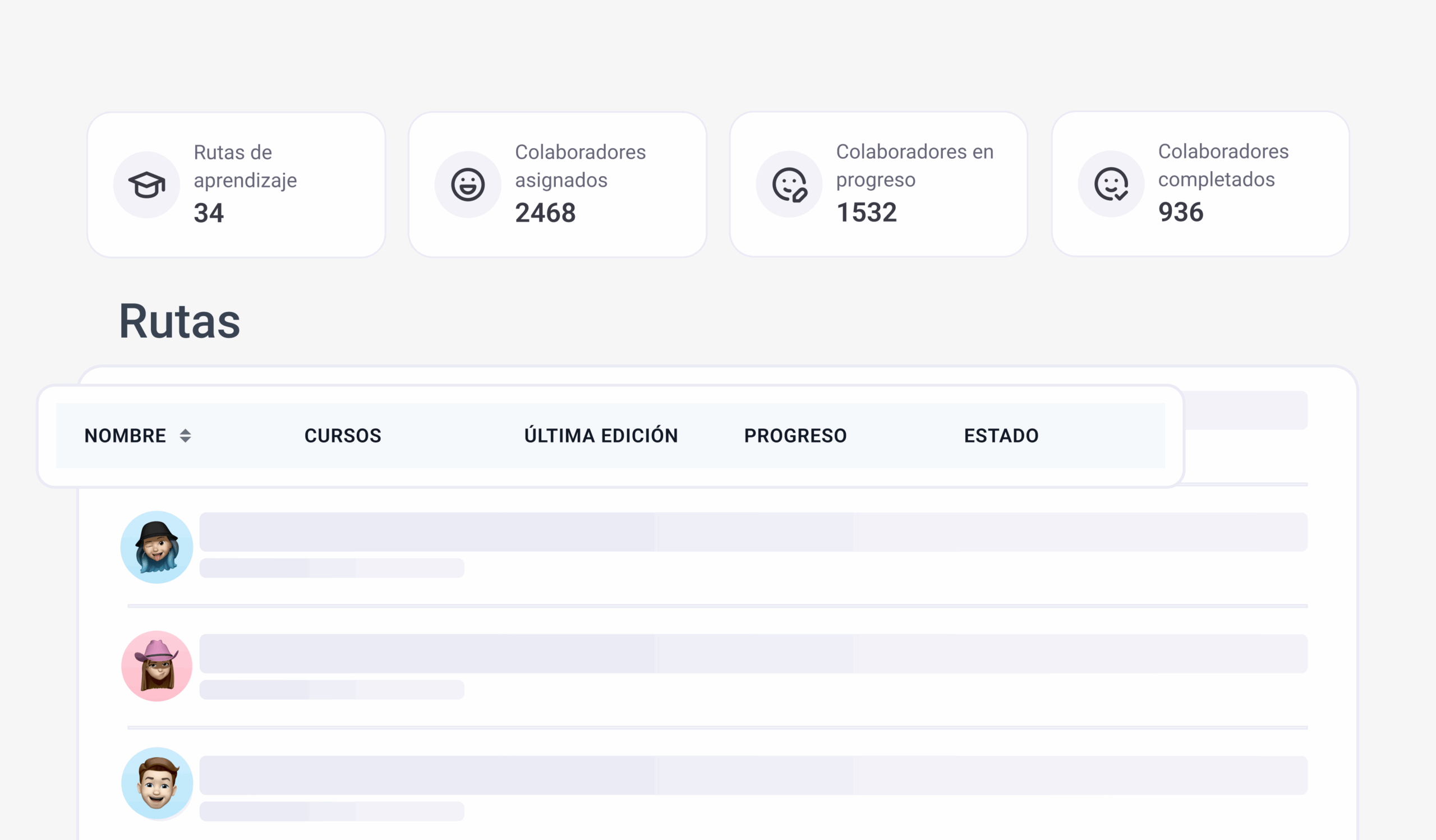Screen dimensions: 1436x840
Task: Click the CURSOS column header
Action: click(x=343, y=436)
